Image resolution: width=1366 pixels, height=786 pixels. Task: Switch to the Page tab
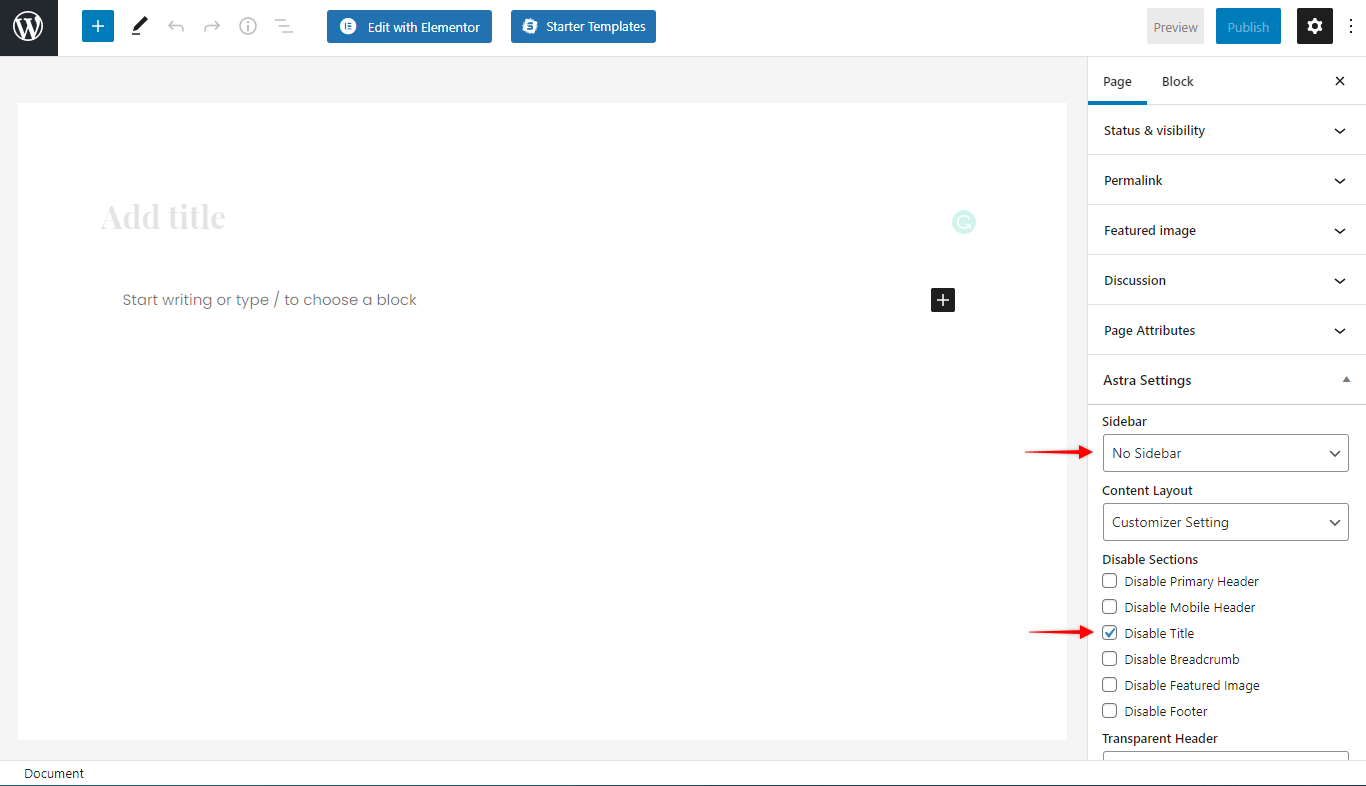(1117, 81)
